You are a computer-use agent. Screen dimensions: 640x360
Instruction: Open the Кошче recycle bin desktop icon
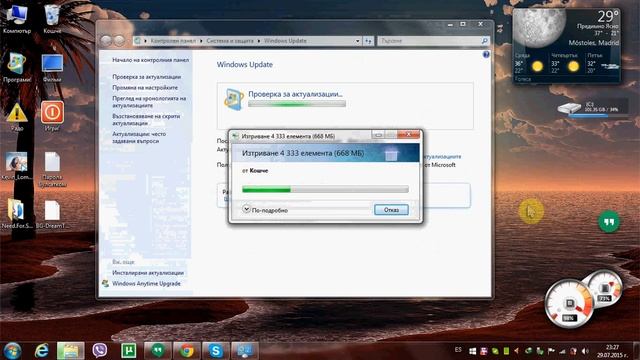[52, 18]
